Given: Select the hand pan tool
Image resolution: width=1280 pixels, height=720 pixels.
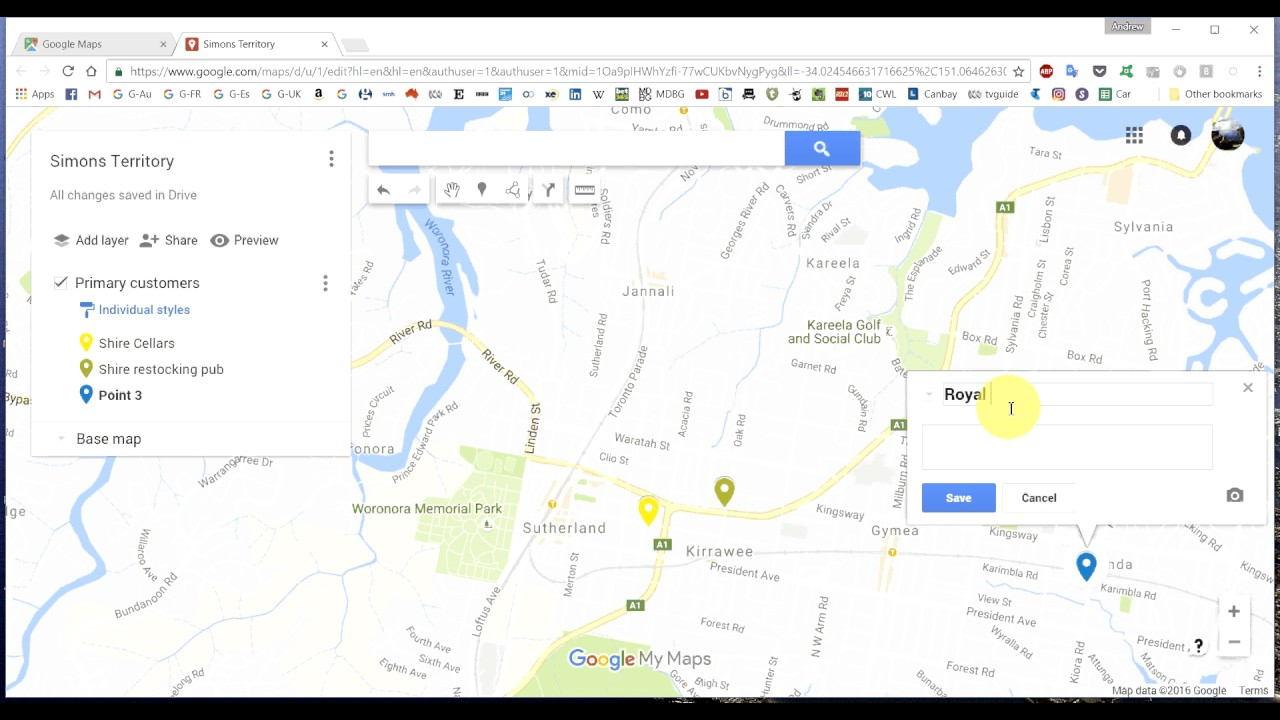Looking at the screenshot, I should (452, 190).
